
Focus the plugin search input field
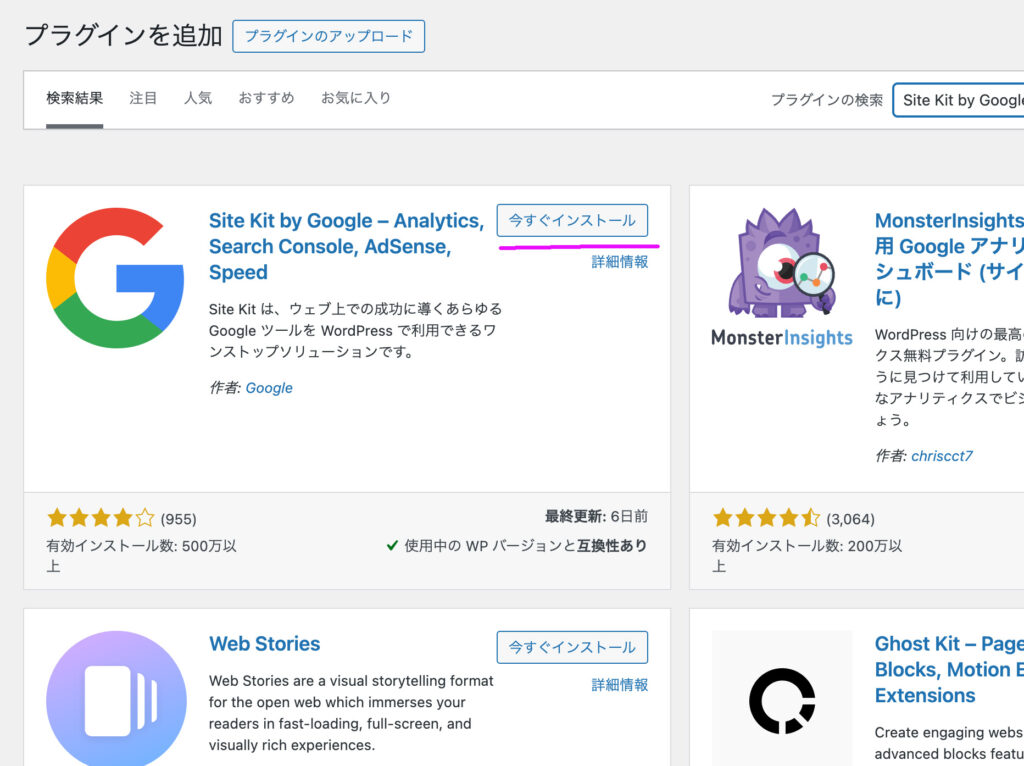959,100
